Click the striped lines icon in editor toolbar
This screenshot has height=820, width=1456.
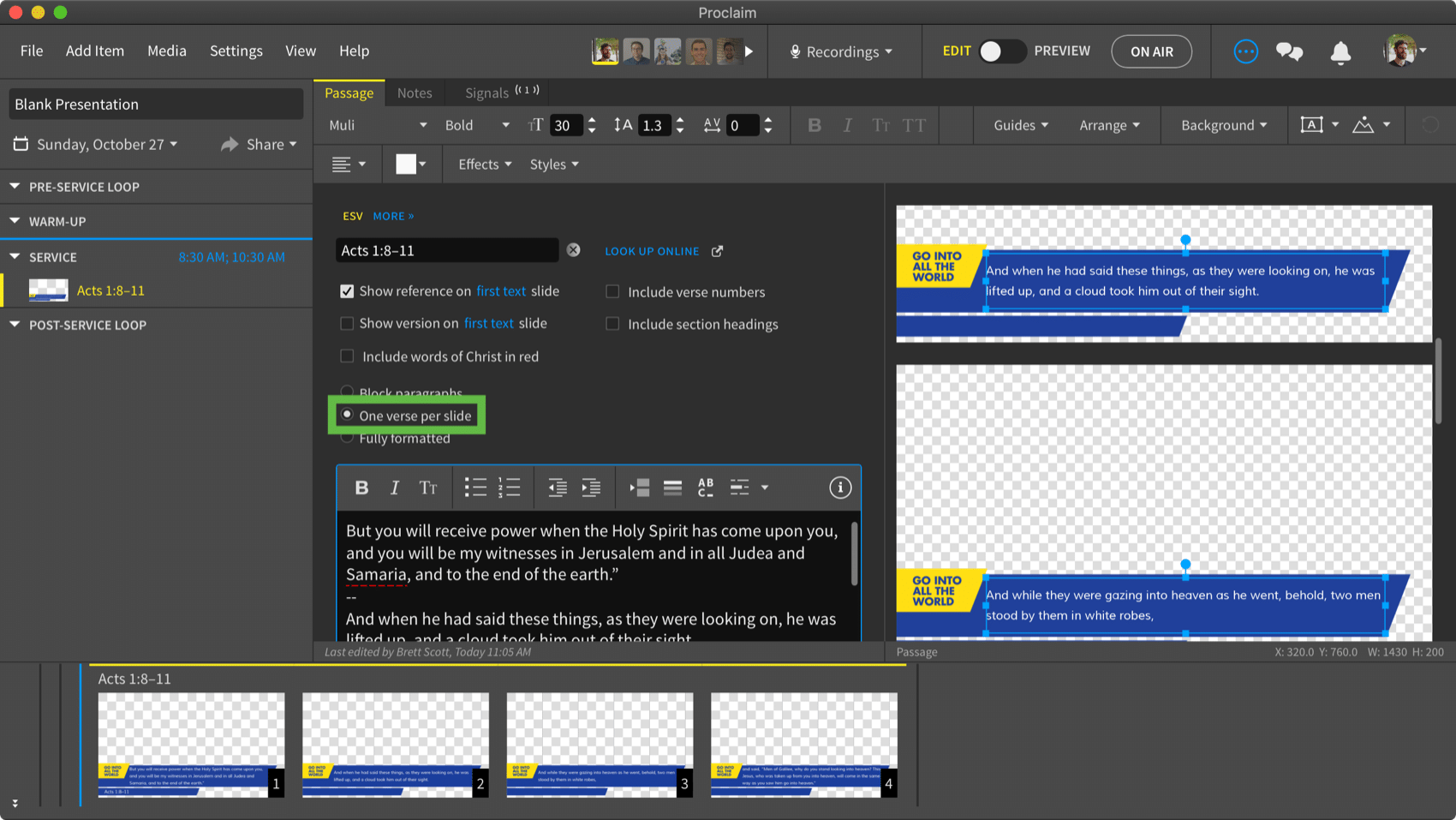tap(672, 488)
